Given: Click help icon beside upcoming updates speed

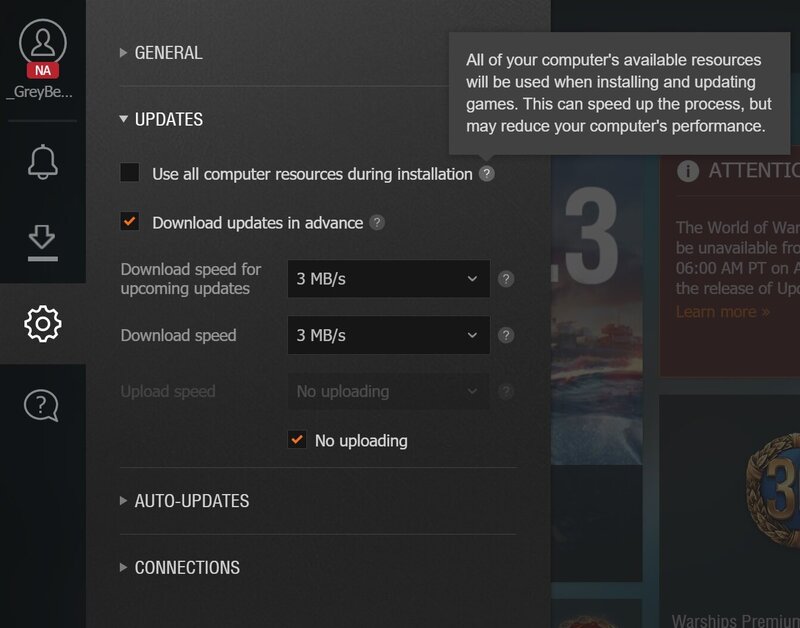Looking at the screenshot, I should pyautogui.click(x=506, y=279).
